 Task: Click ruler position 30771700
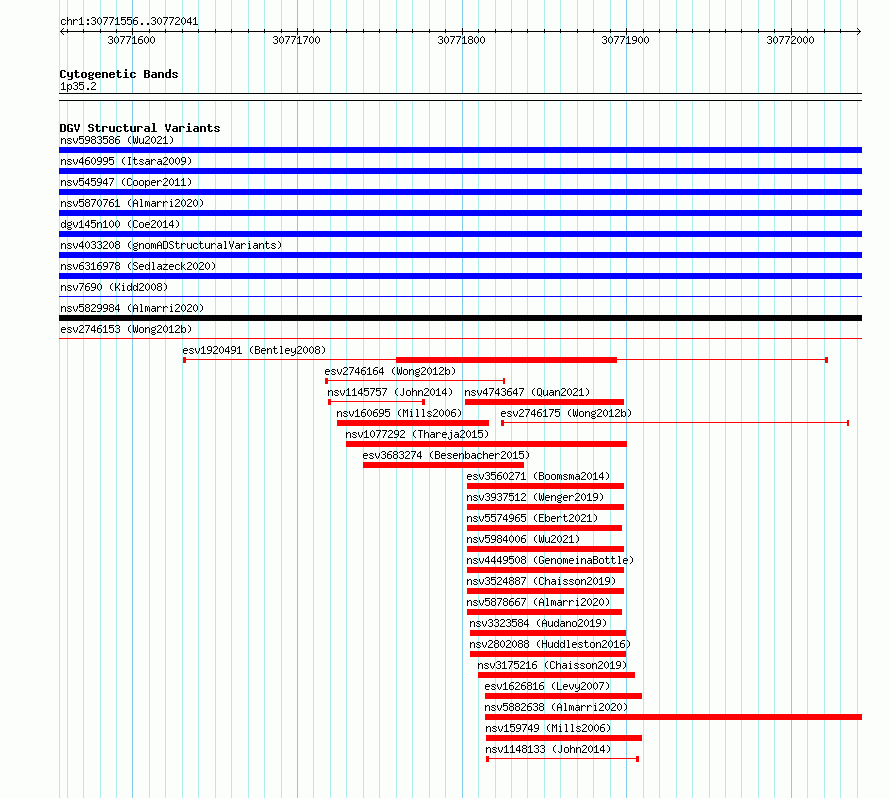pos(296,40)
